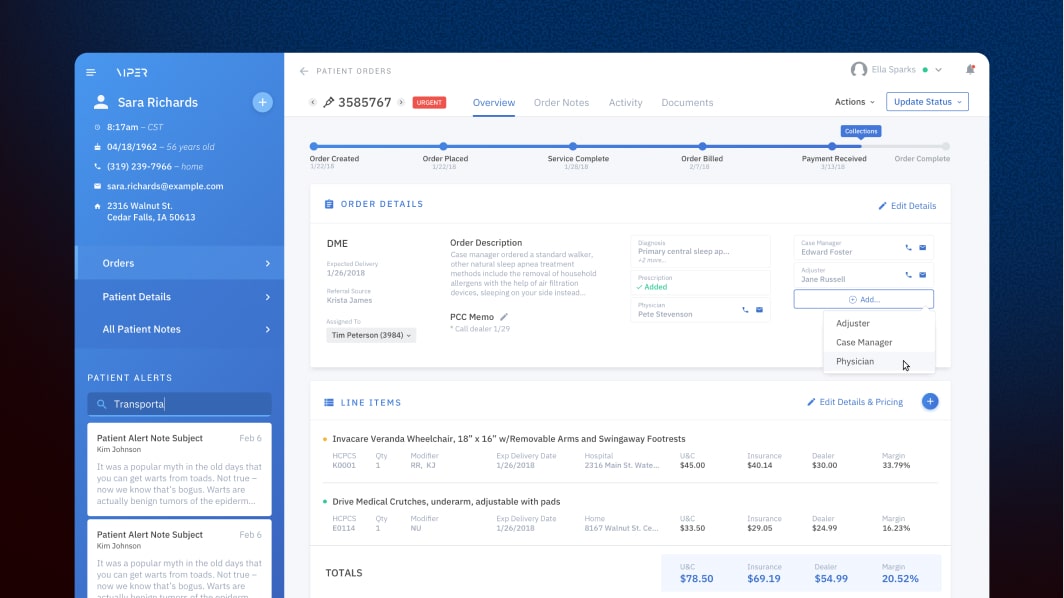Click the patient email address
This screenshot has height=598, width=1064.
[x=165, y=186]
